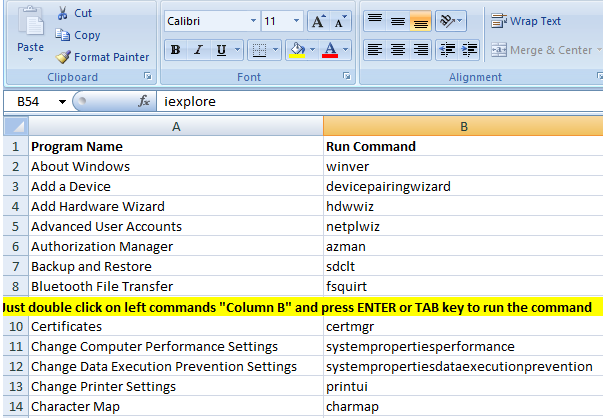Select the devicepairingwizard cell

click(463, 187)
